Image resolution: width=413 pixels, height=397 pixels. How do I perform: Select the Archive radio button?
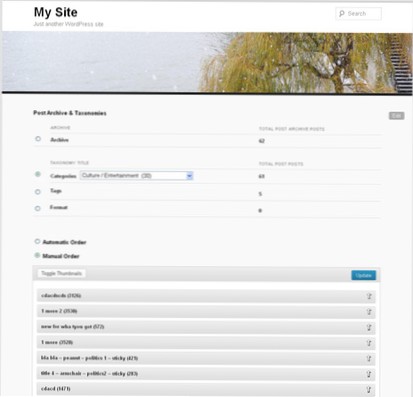[38, 139]
